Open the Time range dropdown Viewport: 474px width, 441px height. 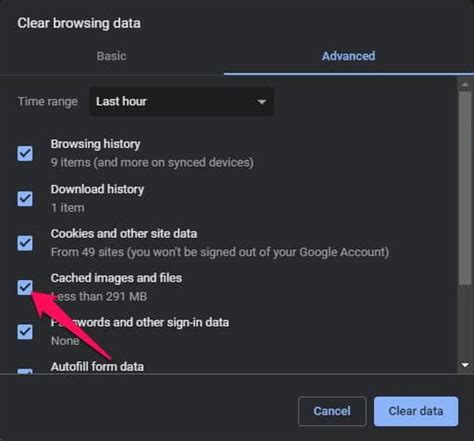[181, 102]
